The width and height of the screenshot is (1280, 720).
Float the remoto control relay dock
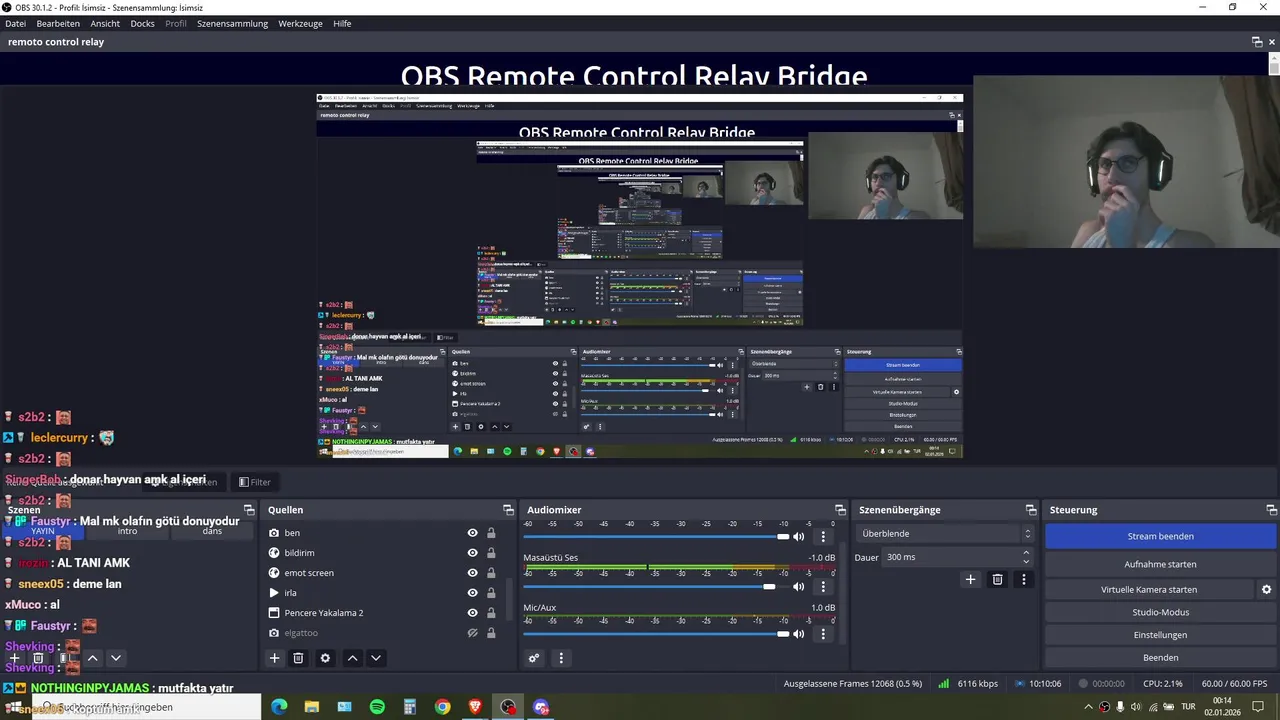pos(1257,42)
